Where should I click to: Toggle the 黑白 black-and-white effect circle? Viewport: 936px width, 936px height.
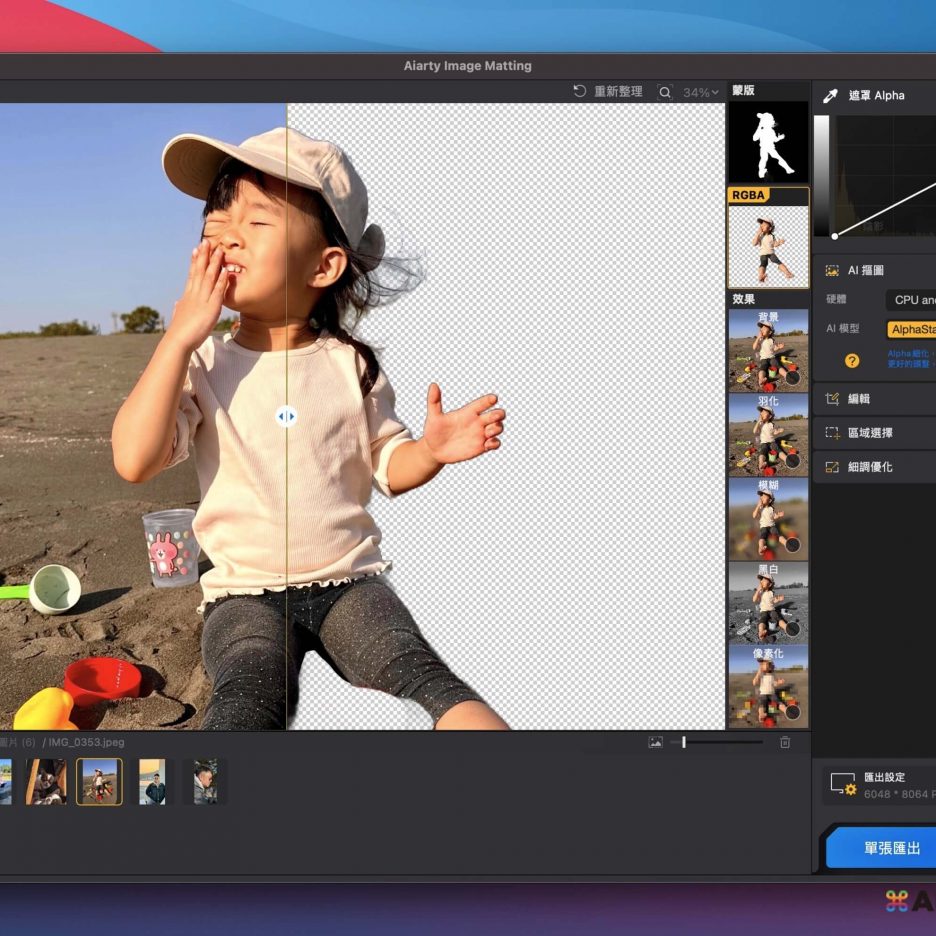(792, 630)
